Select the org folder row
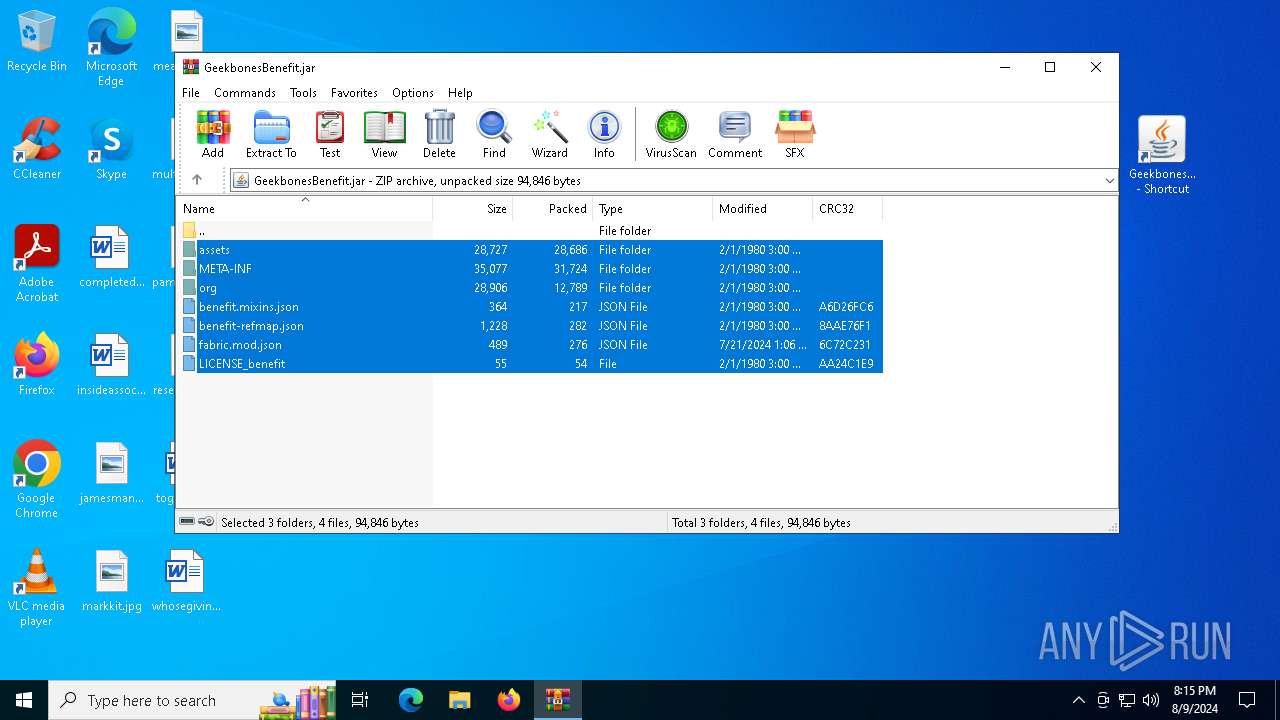The image size is (1280, 720). click(x=531, y=288)
